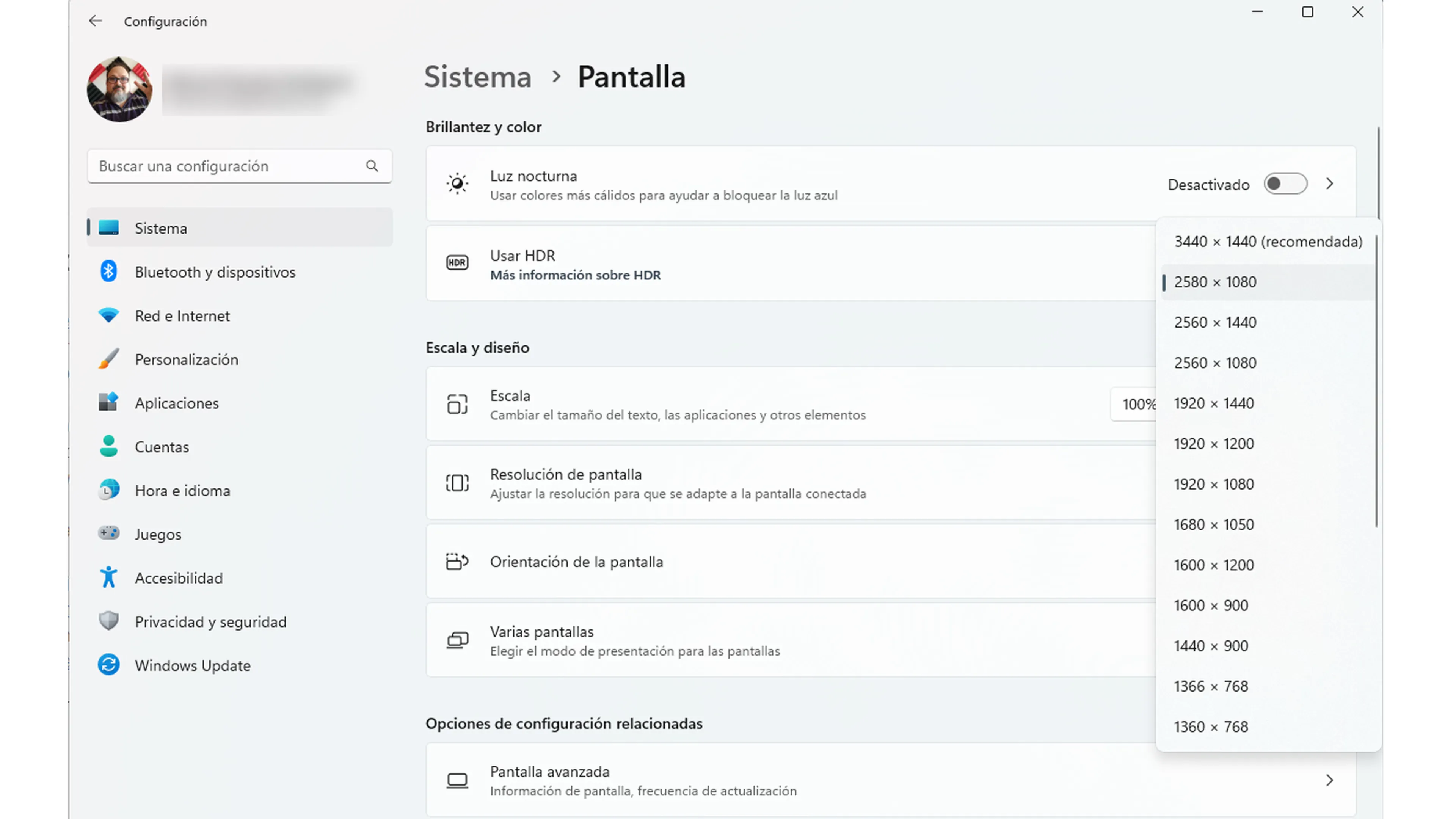This screenshot has width=1456, height=819.
Task: Select 1920 × 1080 resolution
Action: [x=1268, y=485]
